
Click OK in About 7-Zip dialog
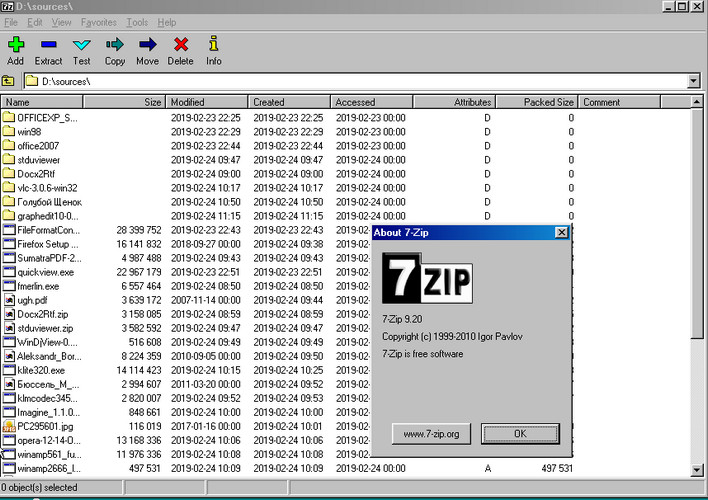click(x=520, y=434)
